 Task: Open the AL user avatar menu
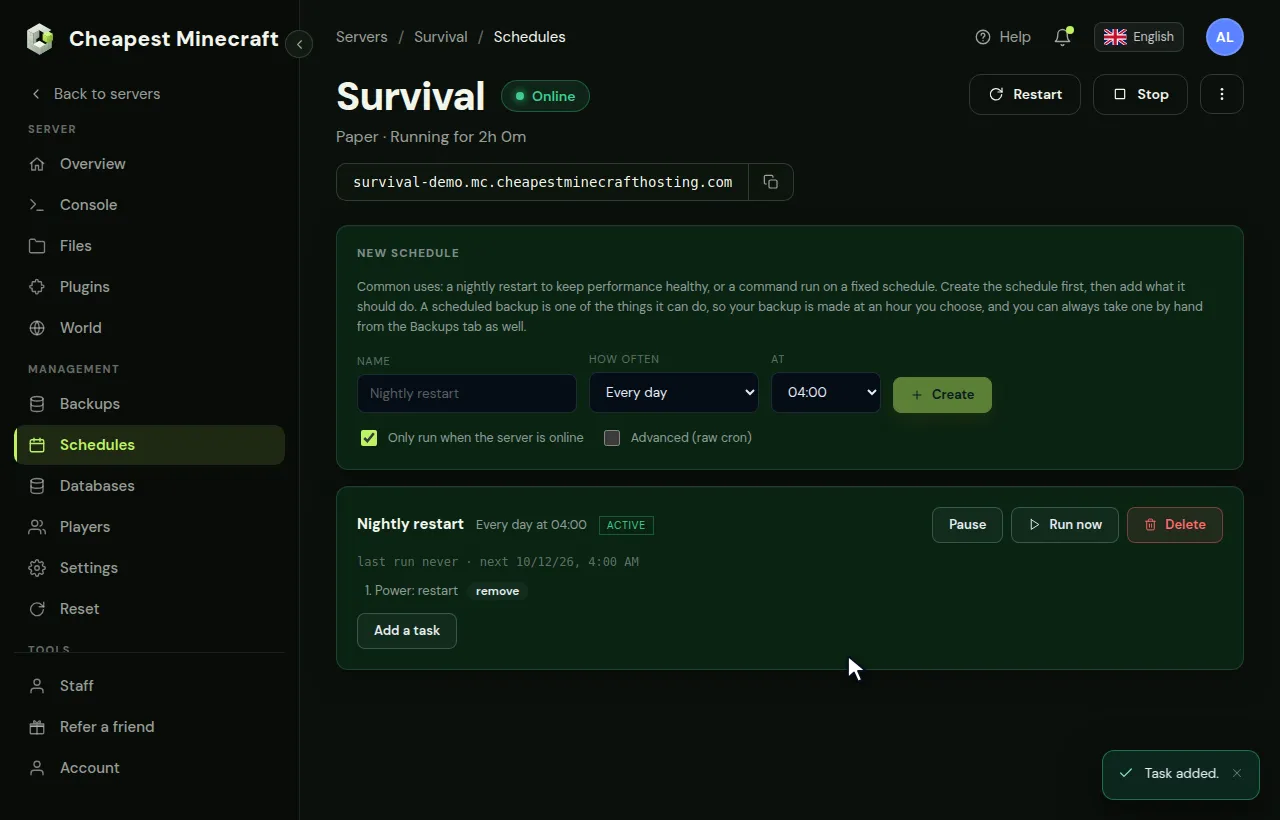tap(1225, 37)
